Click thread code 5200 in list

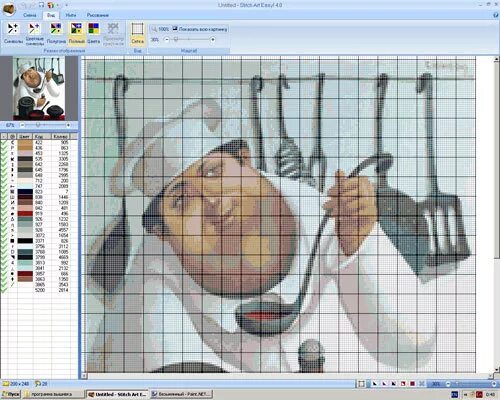click(x=40, y=290)
